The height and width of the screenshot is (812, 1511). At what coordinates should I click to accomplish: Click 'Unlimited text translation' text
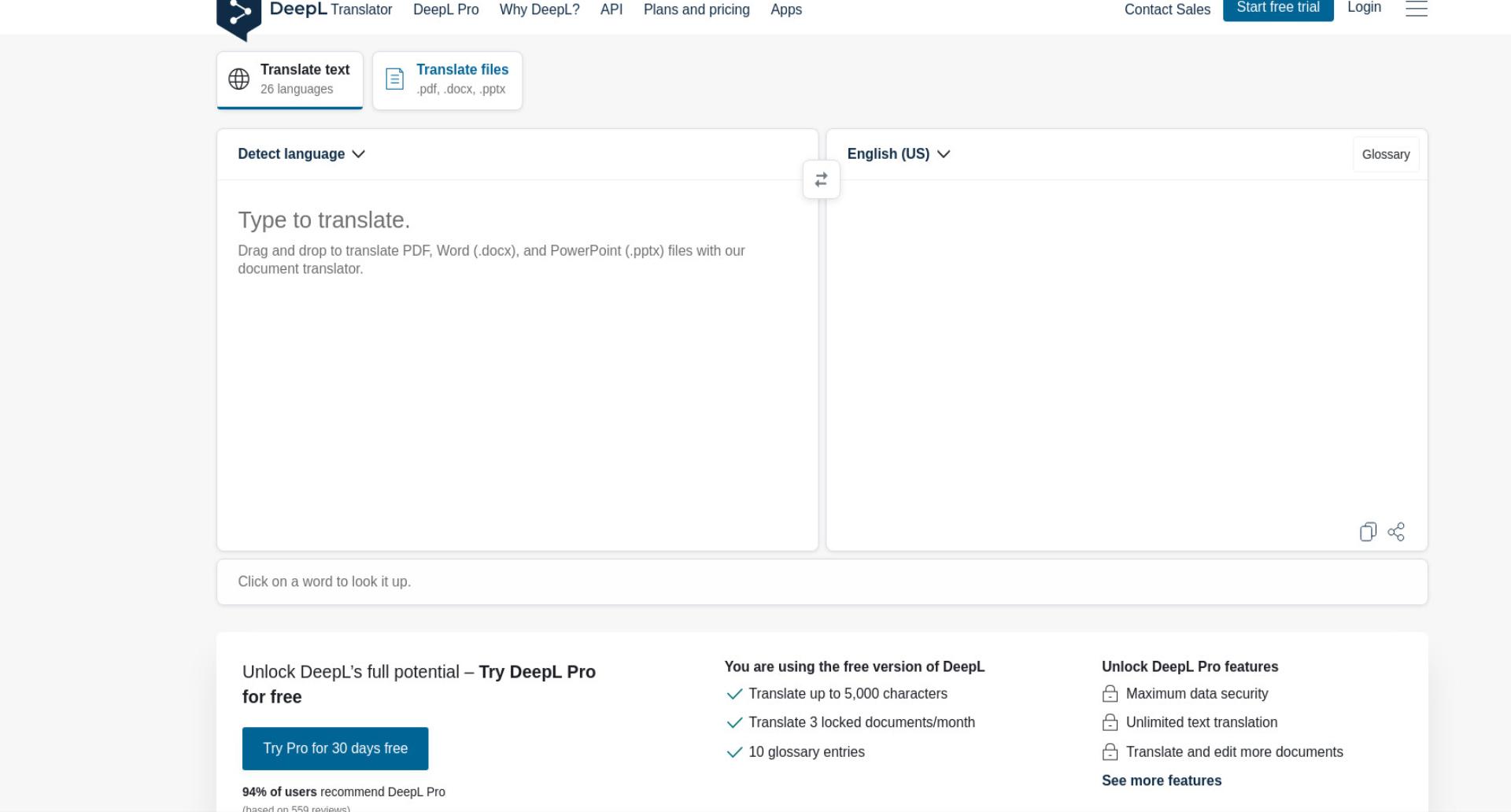[x=1202, y=722]
